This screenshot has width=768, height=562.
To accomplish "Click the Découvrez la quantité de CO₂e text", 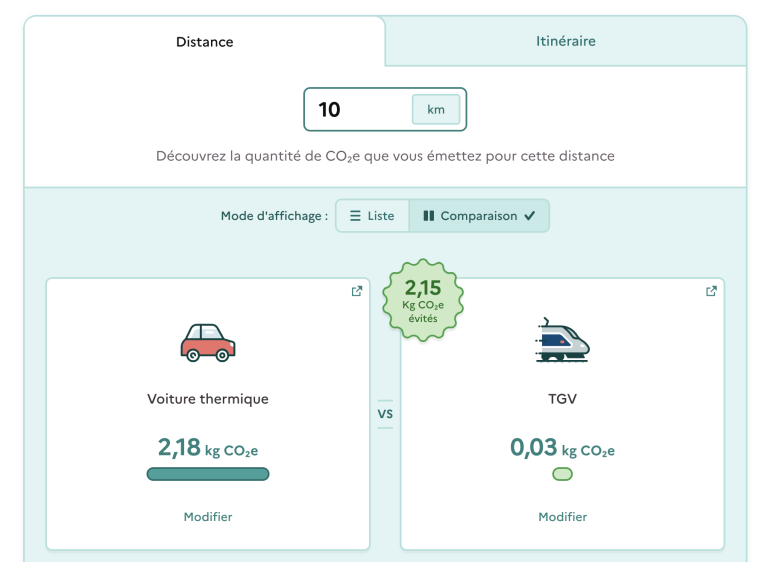I will [x=385, y=156].
